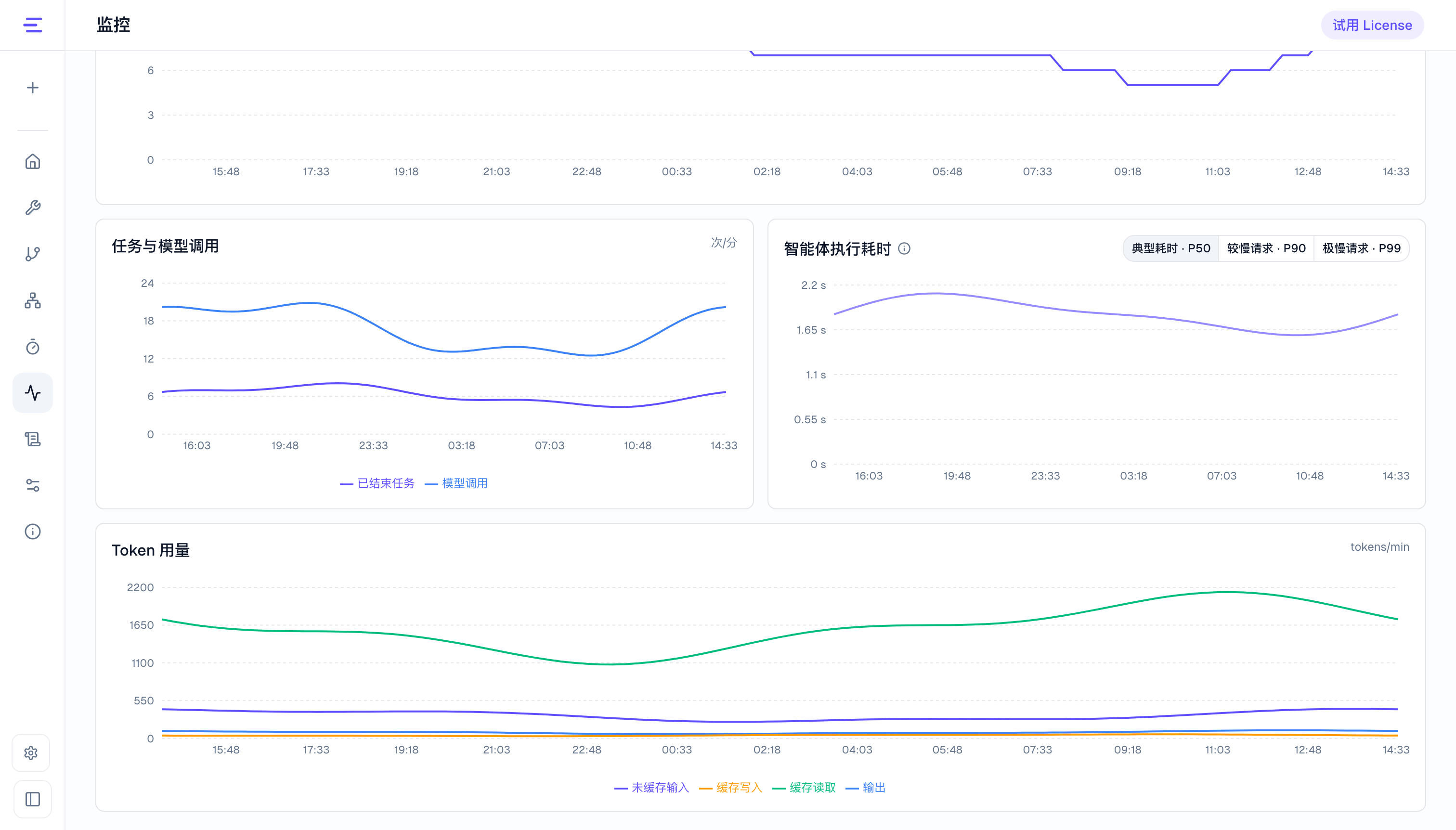Viewport: 1456px width, 830px height.
Task: Toggle the 未缓存输入 legend series
Action: click(651, 788)
